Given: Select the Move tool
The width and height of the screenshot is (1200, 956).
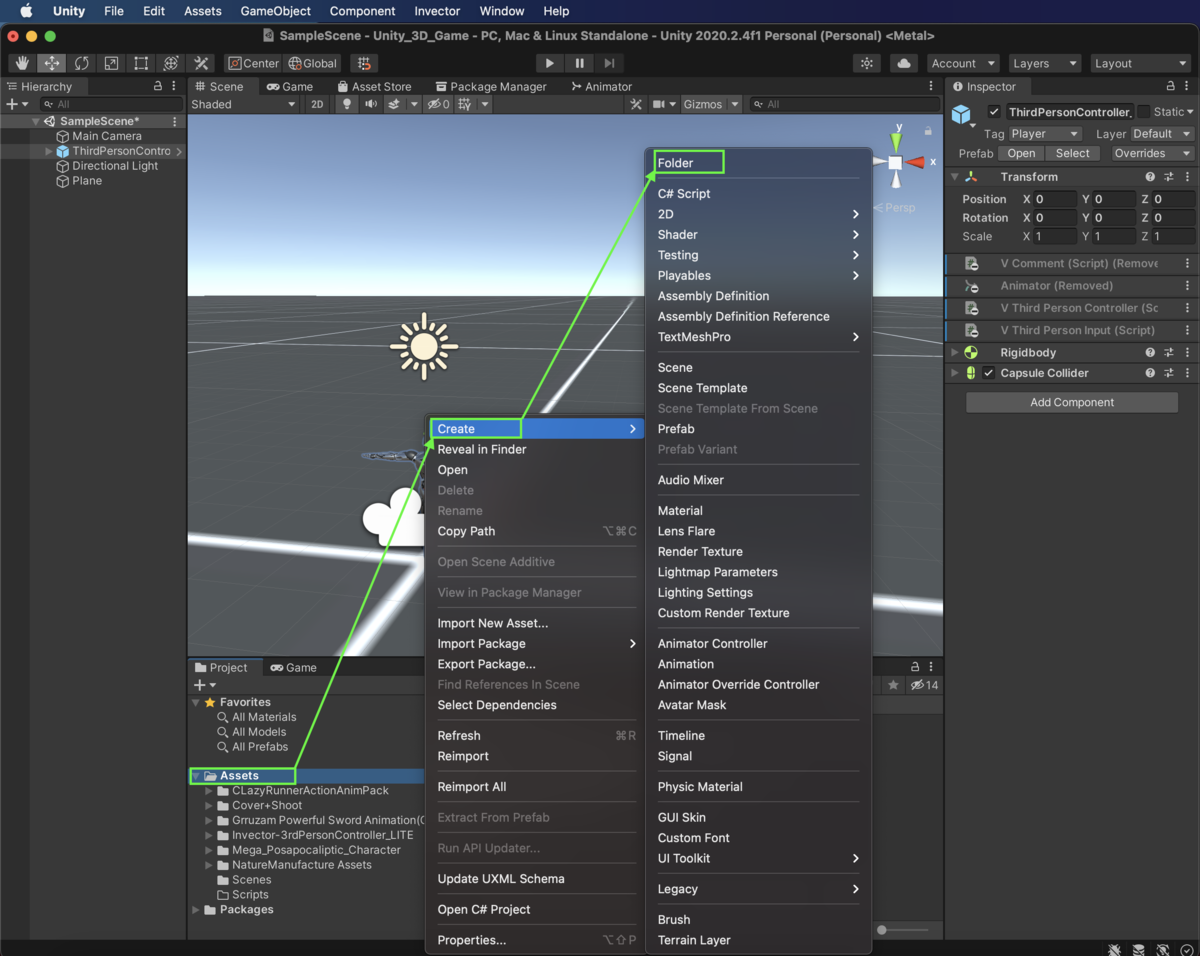Looking at the screenshot, I should 52,63.
